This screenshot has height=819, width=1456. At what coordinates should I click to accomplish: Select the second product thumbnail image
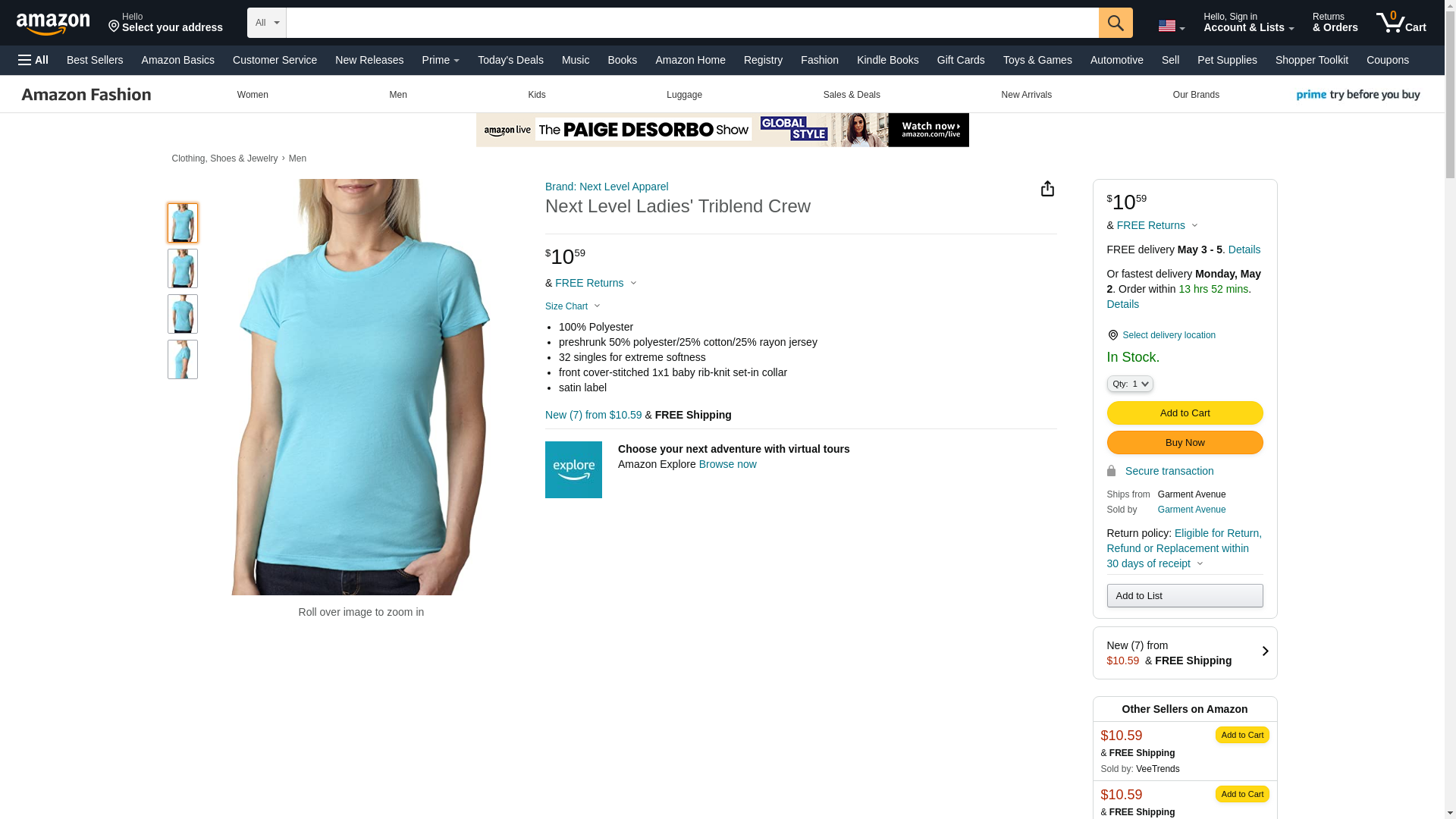182,268
